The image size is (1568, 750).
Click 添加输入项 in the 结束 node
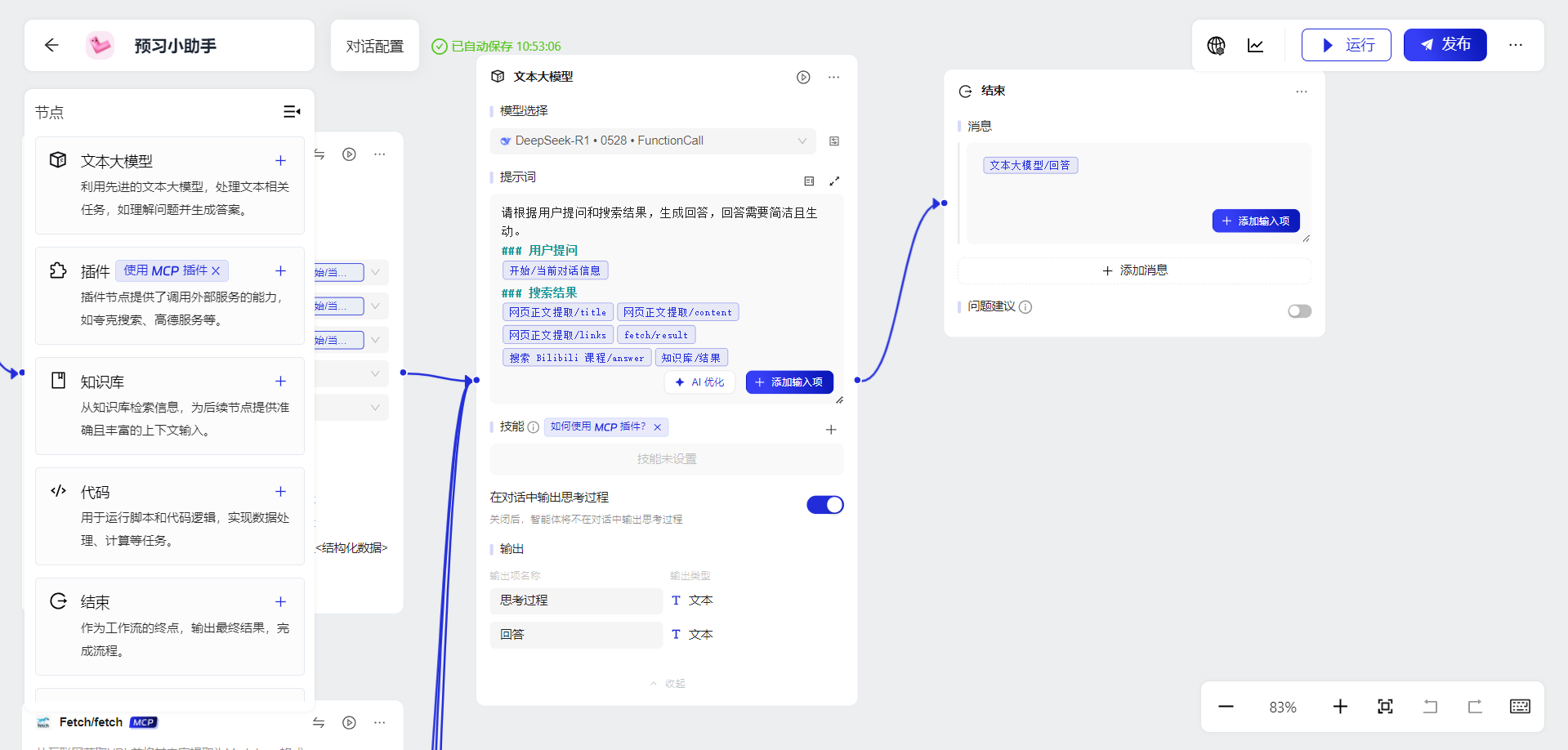[1256, 221]
